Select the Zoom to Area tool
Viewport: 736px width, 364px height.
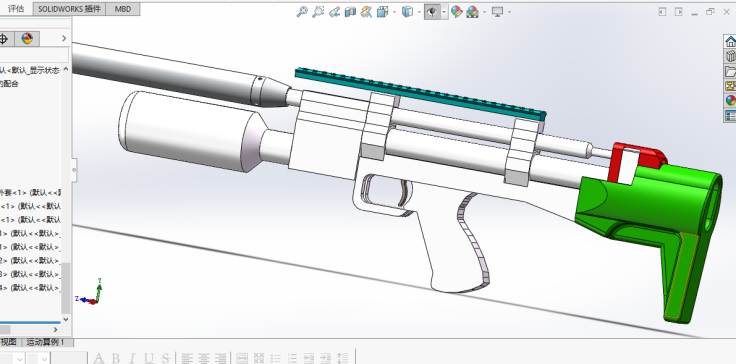pos(318,12)
